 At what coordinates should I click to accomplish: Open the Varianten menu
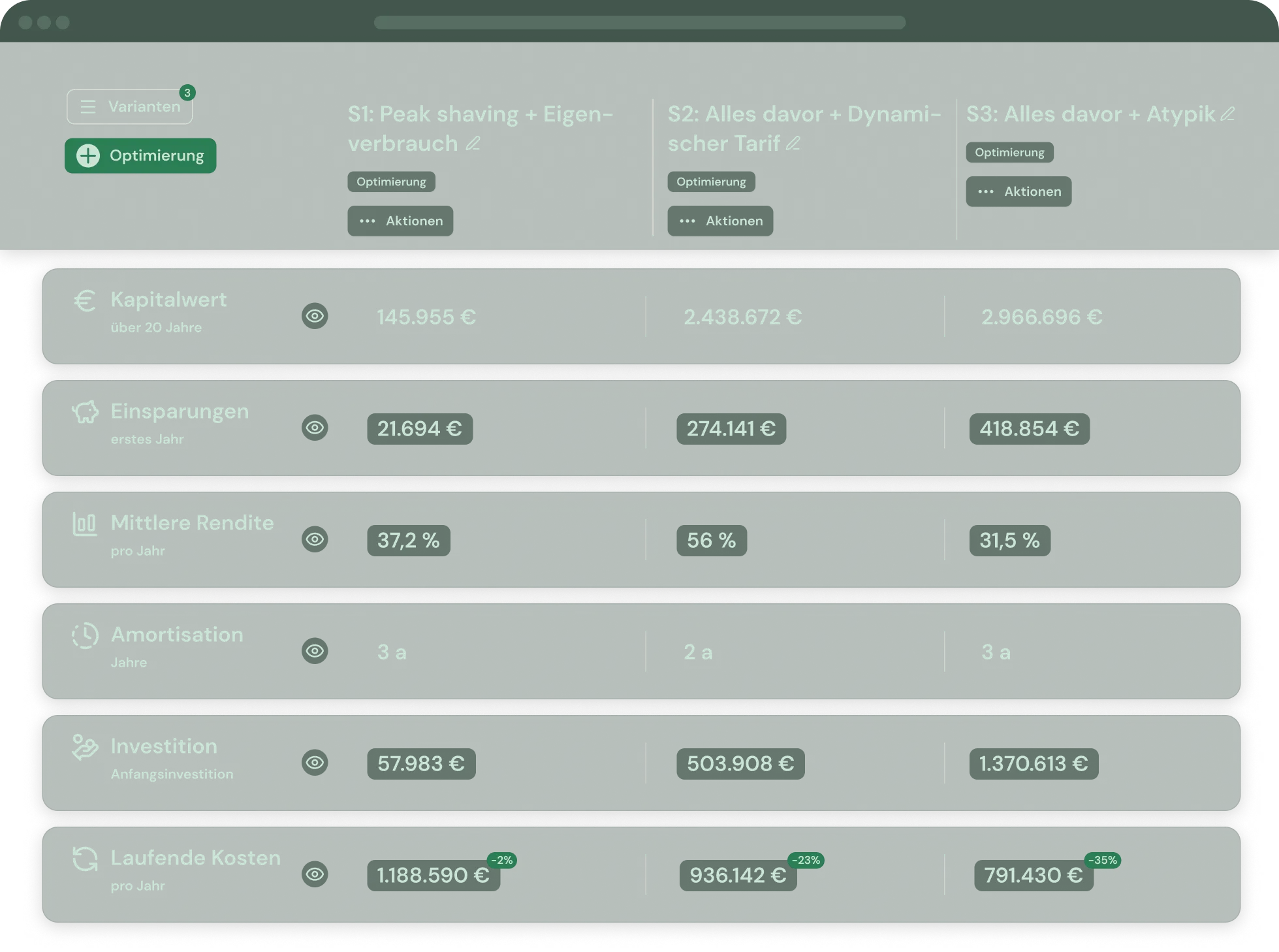click(130, 106)
